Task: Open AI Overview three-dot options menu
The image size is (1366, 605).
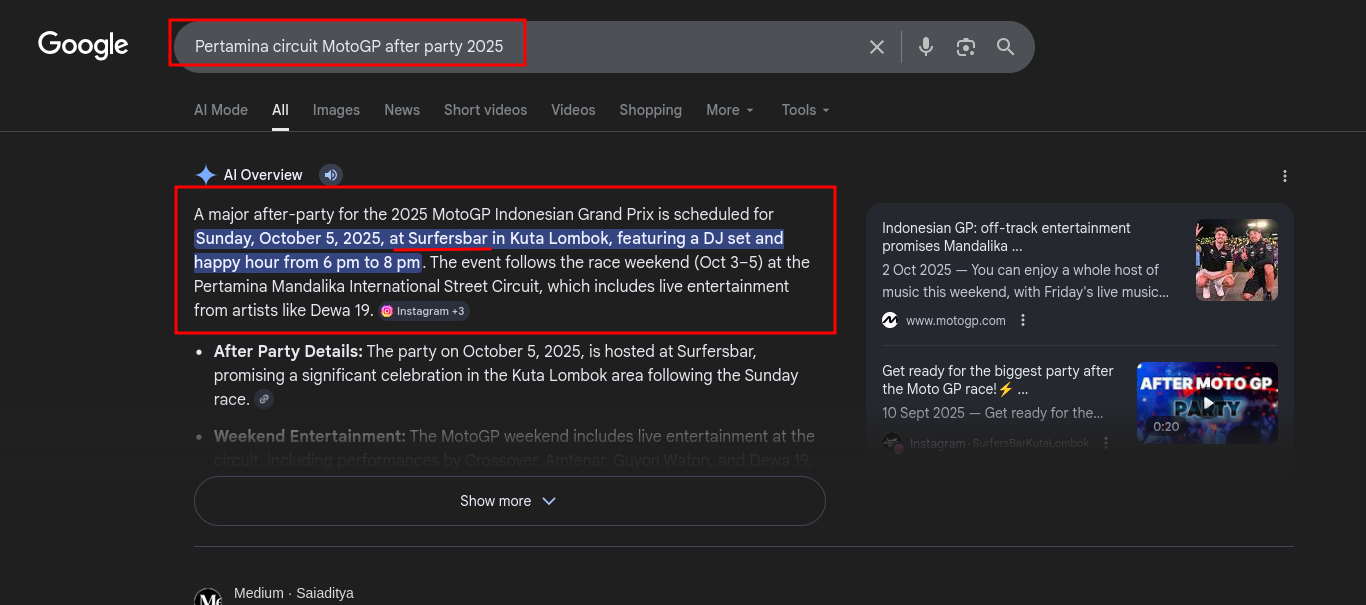Action: (x=1284, y=176)
